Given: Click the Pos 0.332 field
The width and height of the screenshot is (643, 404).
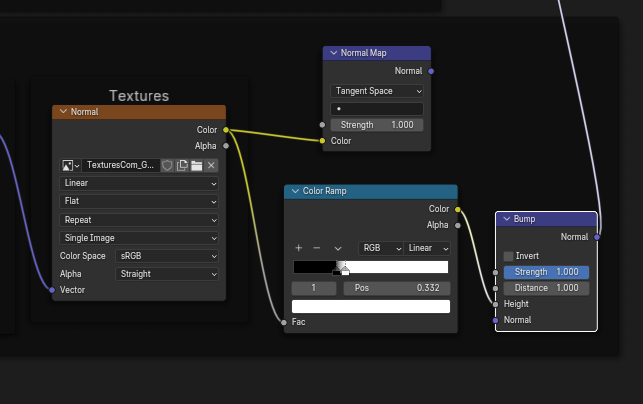Looking at the screenshot, I should click(x=398, y=288).
